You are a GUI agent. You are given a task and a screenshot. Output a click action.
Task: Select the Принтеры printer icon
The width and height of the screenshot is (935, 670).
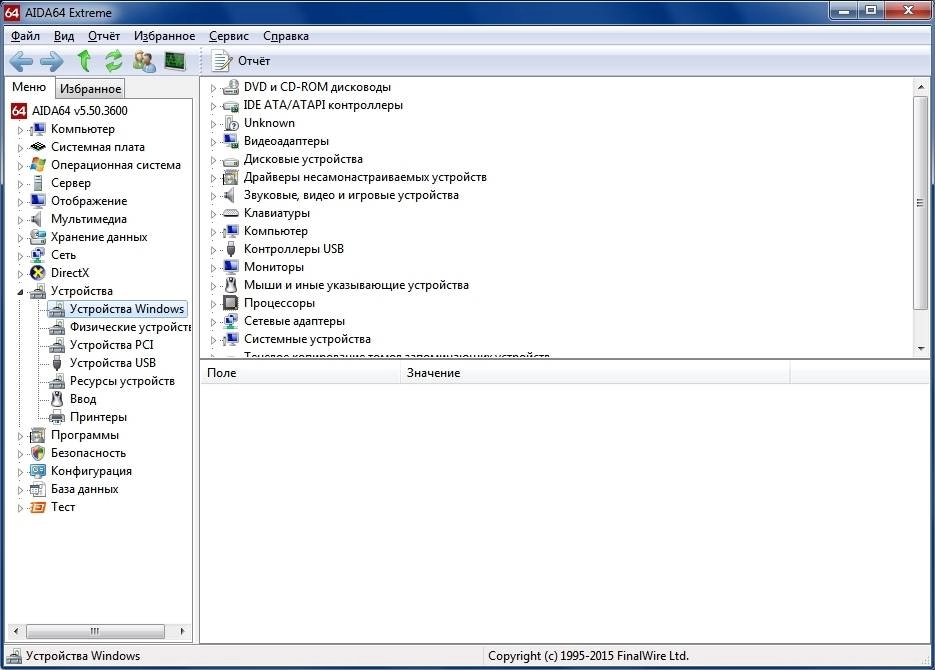[x=57, y=417]
